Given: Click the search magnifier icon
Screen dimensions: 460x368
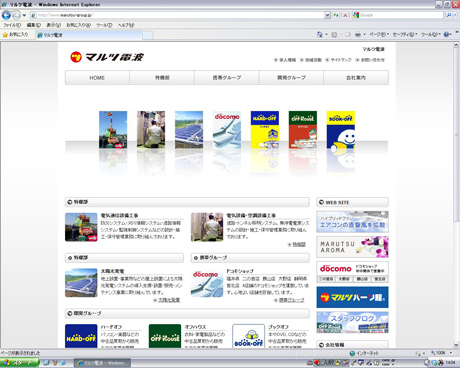Looking at the screenshot, I should pos(449,15).
